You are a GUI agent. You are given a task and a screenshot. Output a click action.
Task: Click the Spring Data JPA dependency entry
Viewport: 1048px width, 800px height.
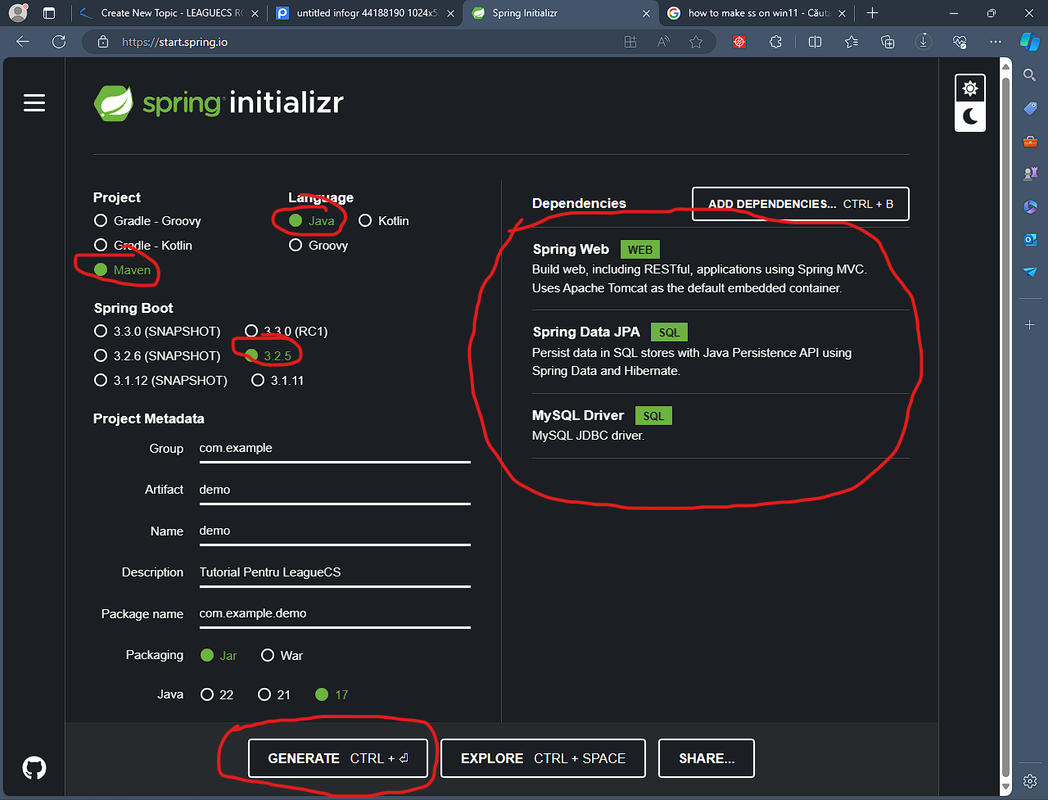[720, 352]
